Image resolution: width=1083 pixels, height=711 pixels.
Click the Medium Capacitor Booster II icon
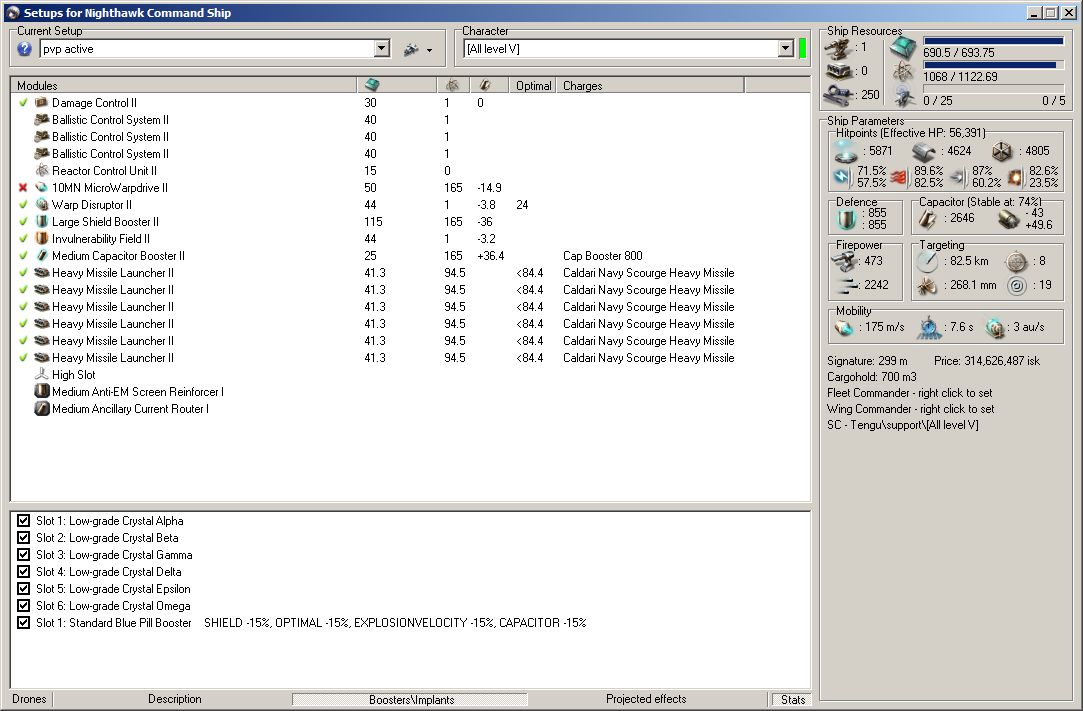41,256
